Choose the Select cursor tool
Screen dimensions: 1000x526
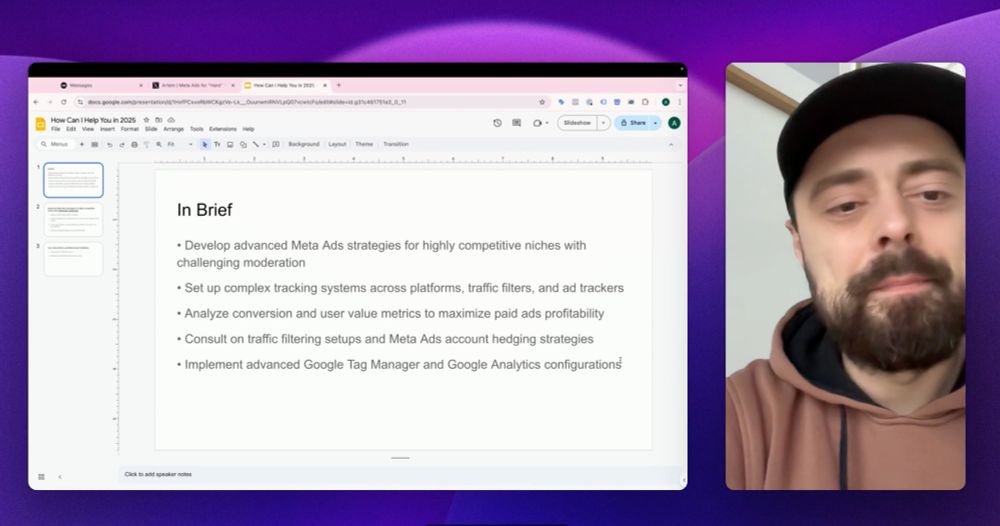point(205,145)
